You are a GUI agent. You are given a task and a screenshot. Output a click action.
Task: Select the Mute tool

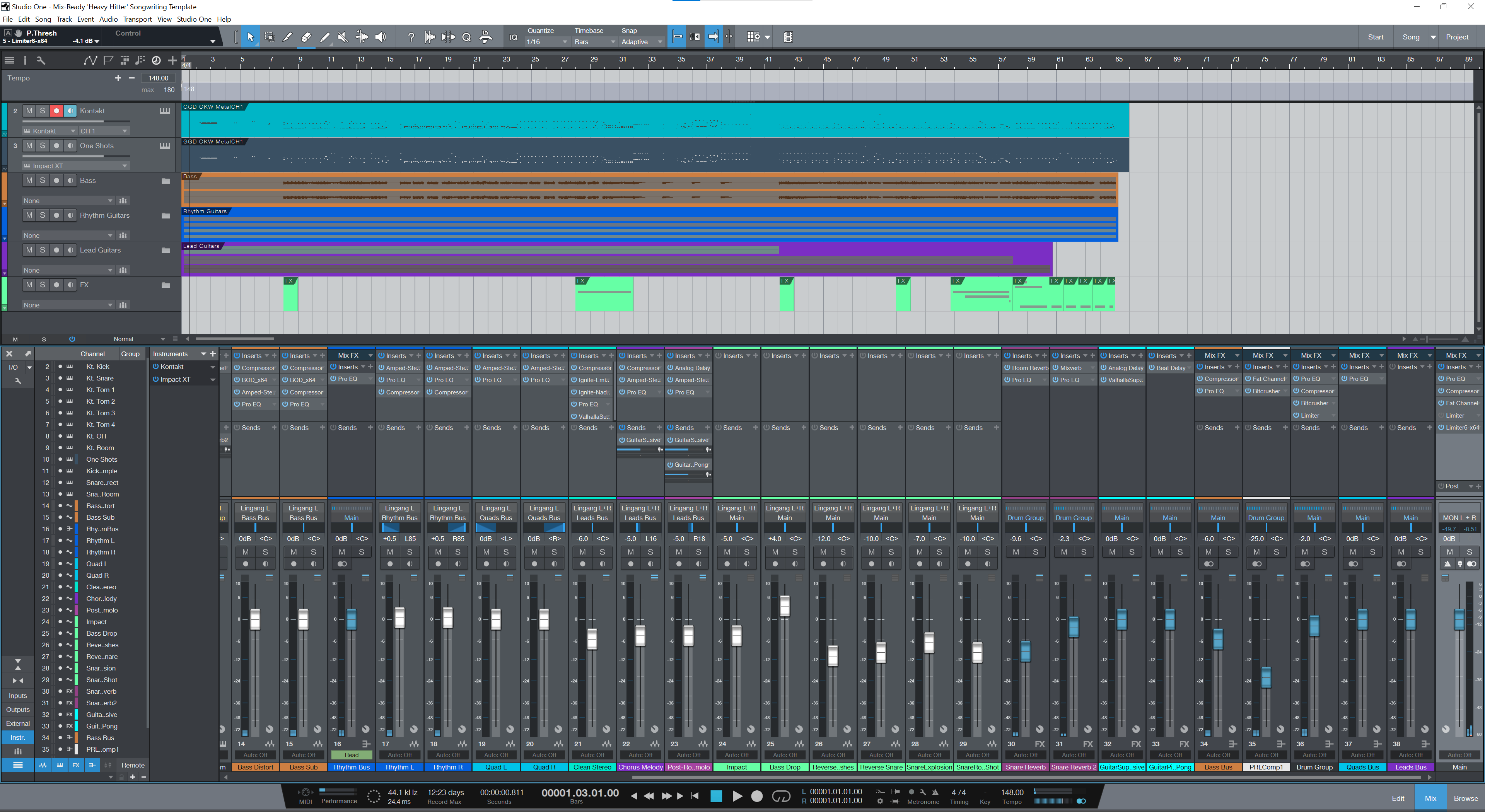click(343, 37)
